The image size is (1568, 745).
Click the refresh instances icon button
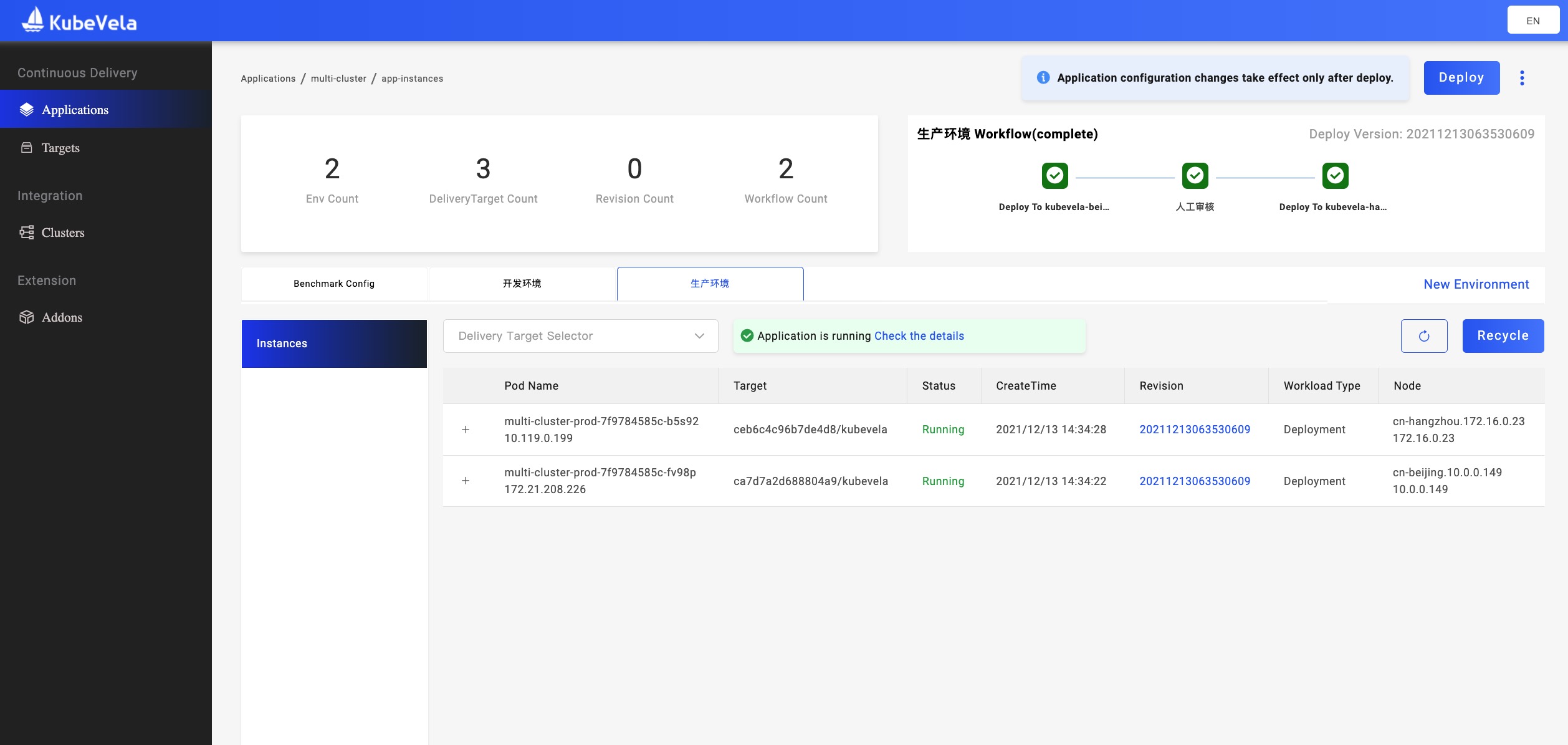pyautogui.click(x=1424, y=336)
